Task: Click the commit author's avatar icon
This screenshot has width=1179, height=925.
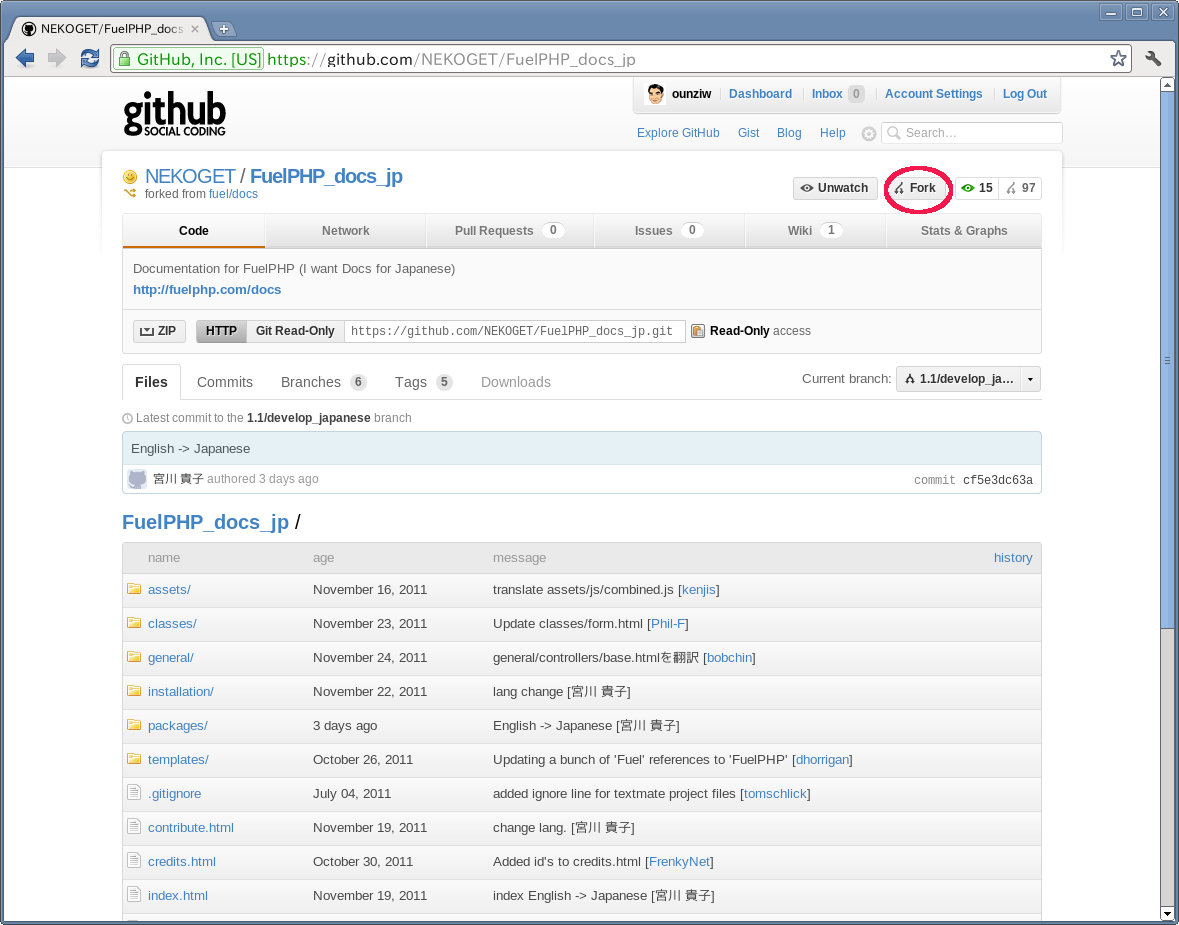Action: click(137, 479)
